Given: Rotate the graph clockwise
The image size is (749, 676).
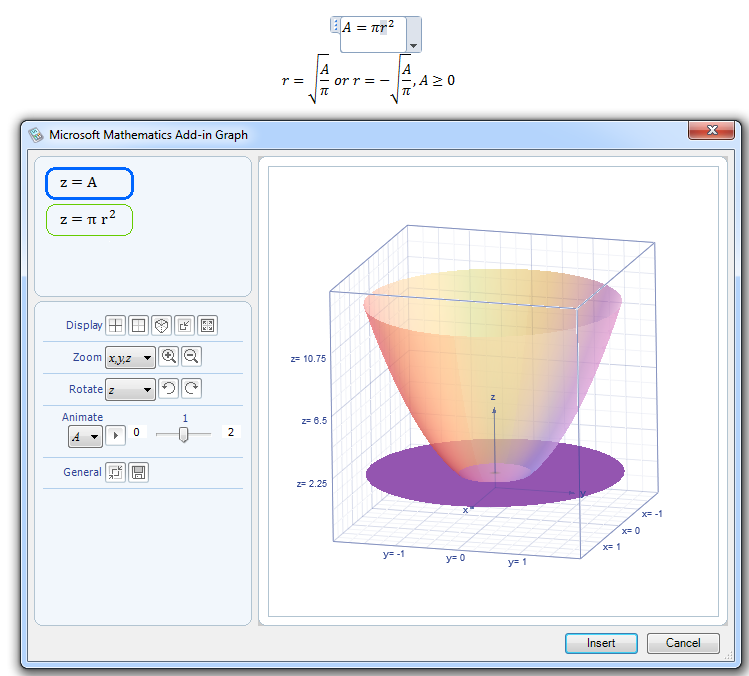Looking at the screenshot, I should pyautogui.click(x=192, y=388).
